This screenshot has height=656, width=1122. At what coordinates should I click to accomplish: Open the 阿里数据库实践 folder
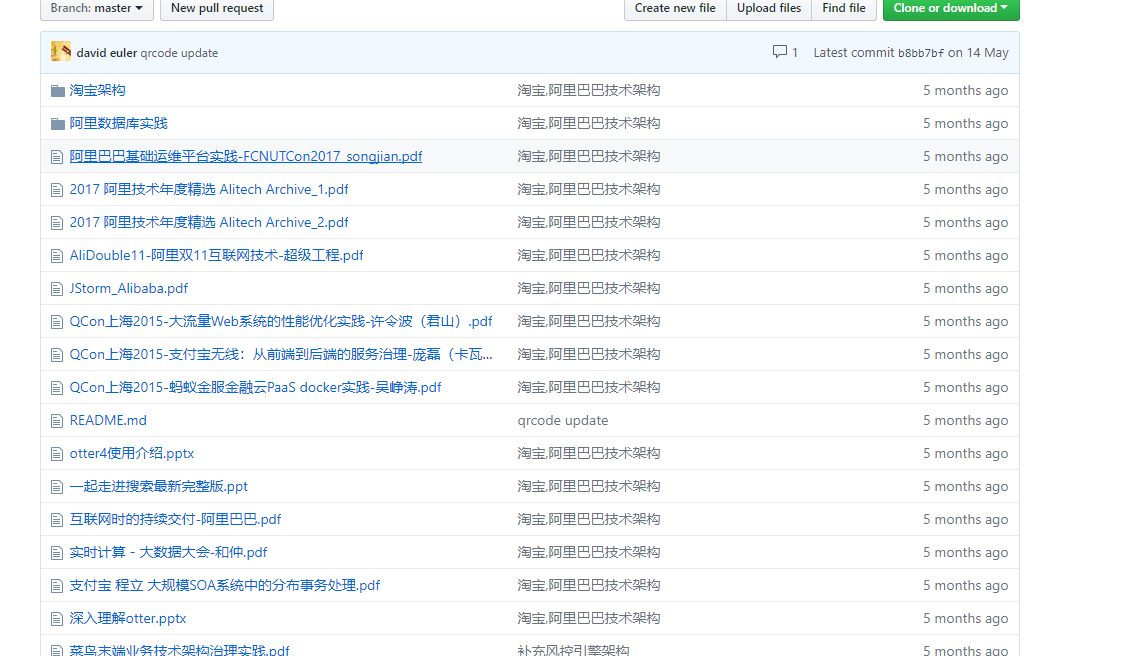pos(118,123)
